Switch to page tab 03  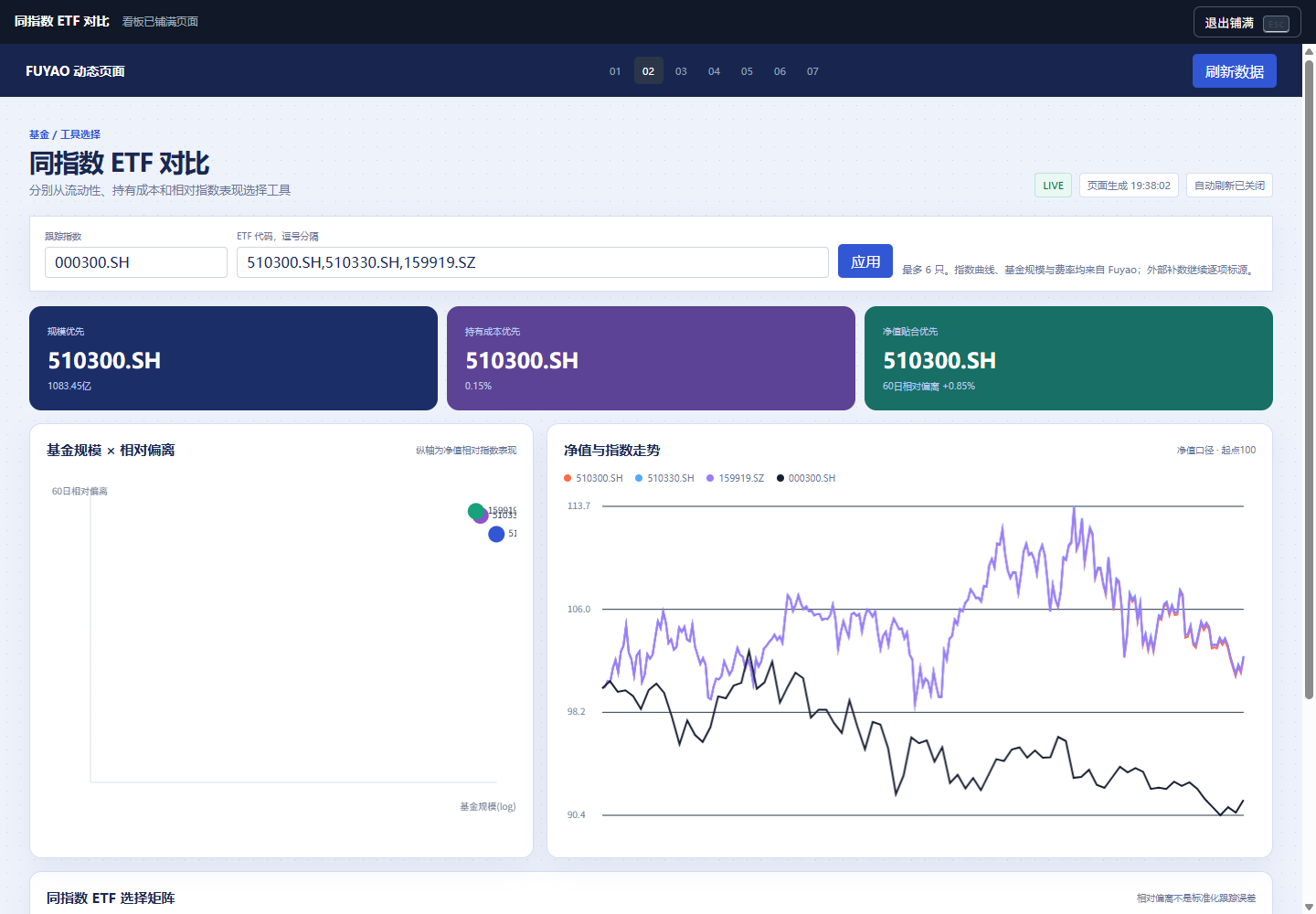coord(681,71)
